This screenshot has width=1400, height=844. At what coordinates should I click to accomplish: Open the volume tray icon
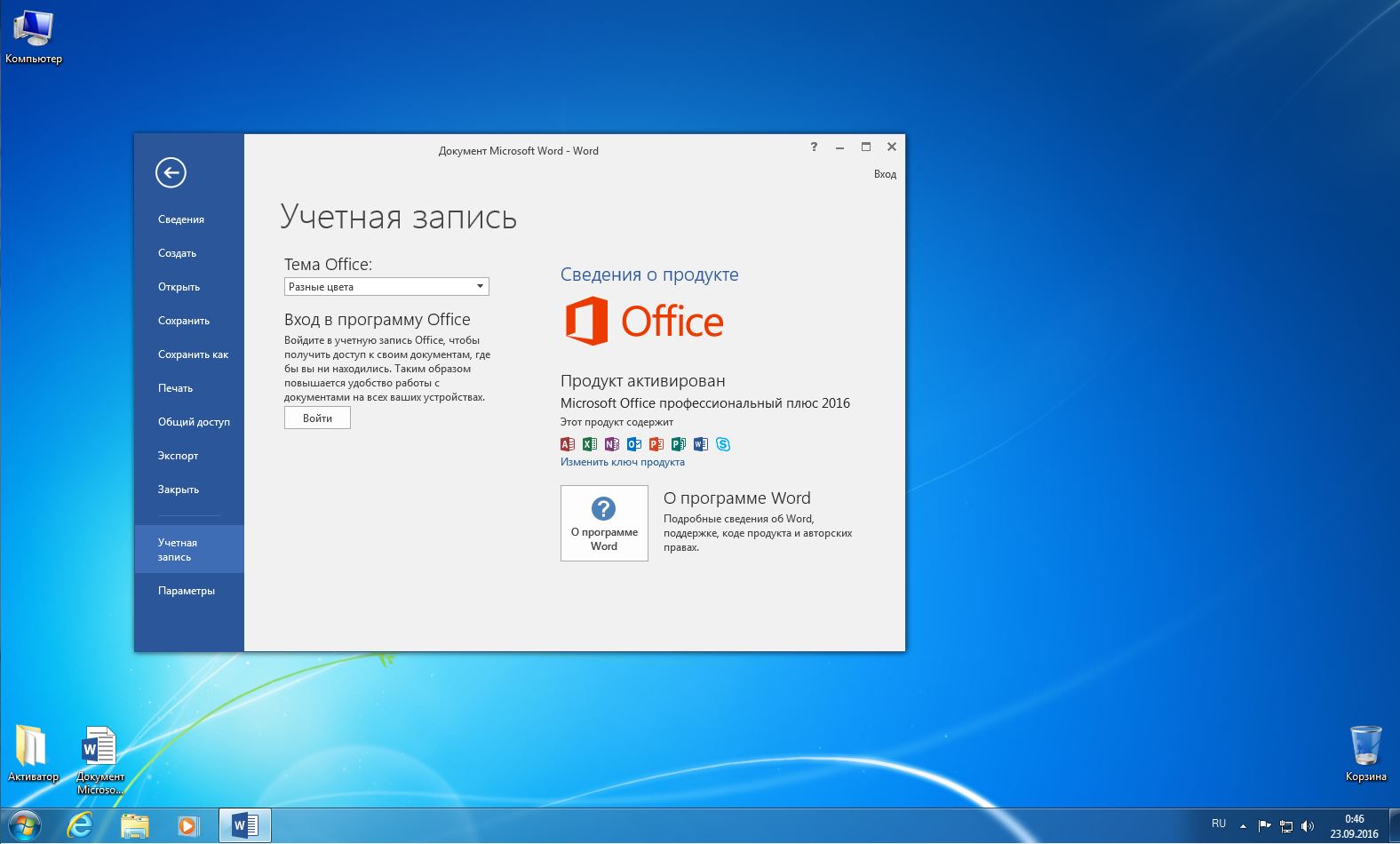[1307, 826]
